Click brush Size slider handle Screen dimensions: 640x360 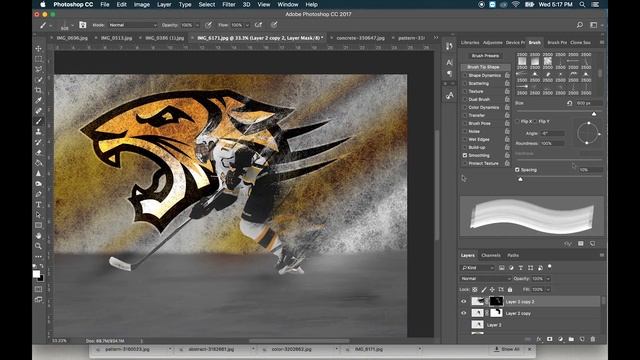tap(594, 114)
